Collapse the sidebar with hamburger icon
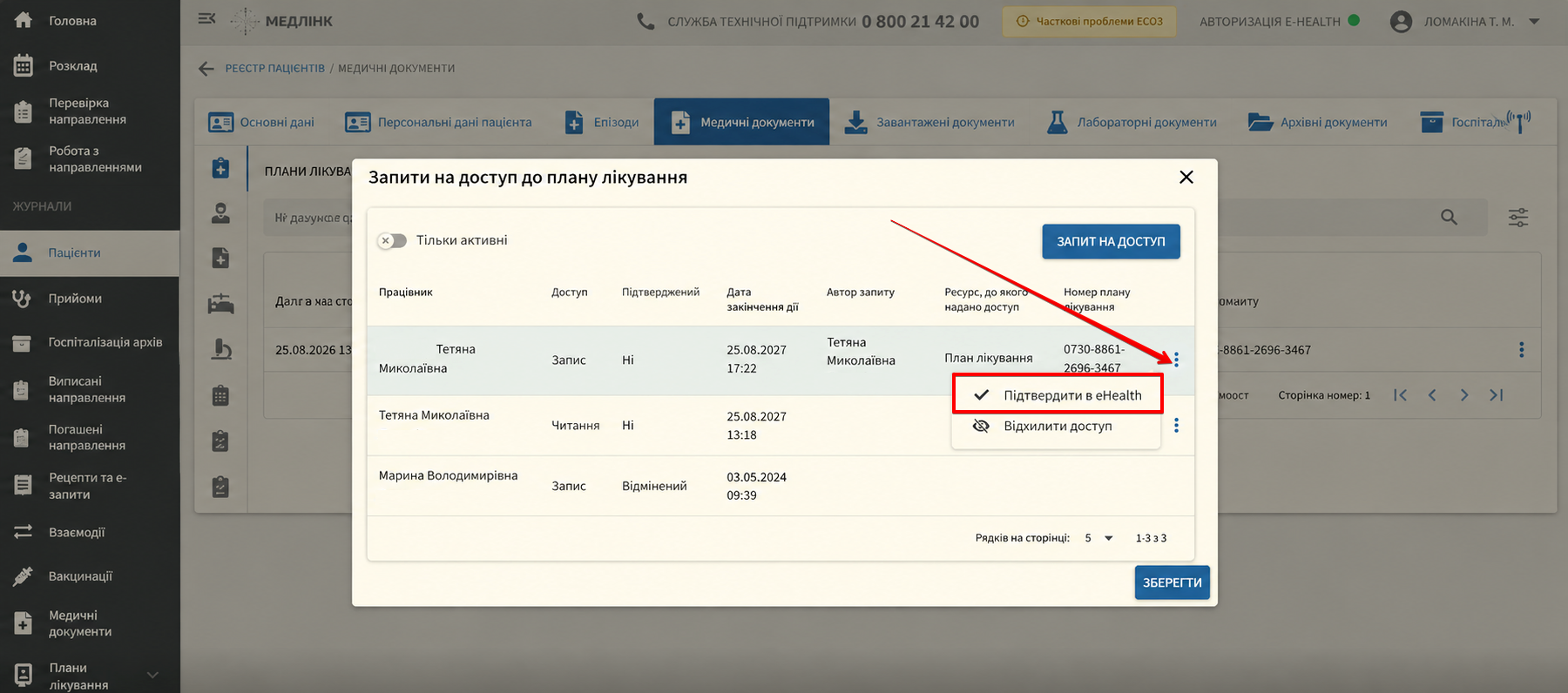The width and height of the screenshot is (1568, 693). tap(206, 18)
